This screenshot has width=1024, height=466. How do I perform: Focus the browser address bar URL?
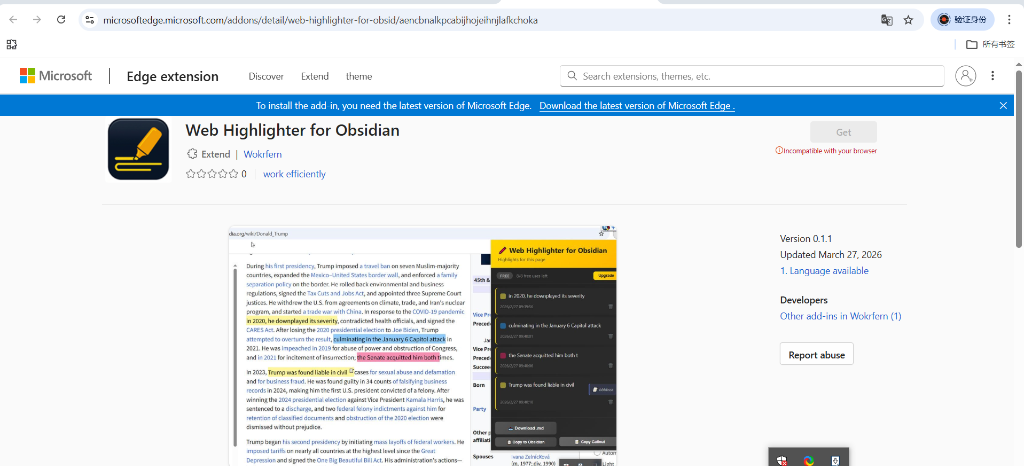tap(321, 20)
